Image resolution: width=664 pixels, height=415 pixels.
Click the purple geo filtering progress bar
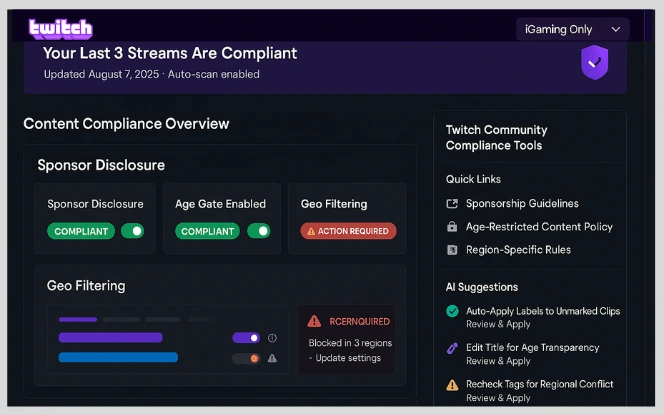coord(111,338)
